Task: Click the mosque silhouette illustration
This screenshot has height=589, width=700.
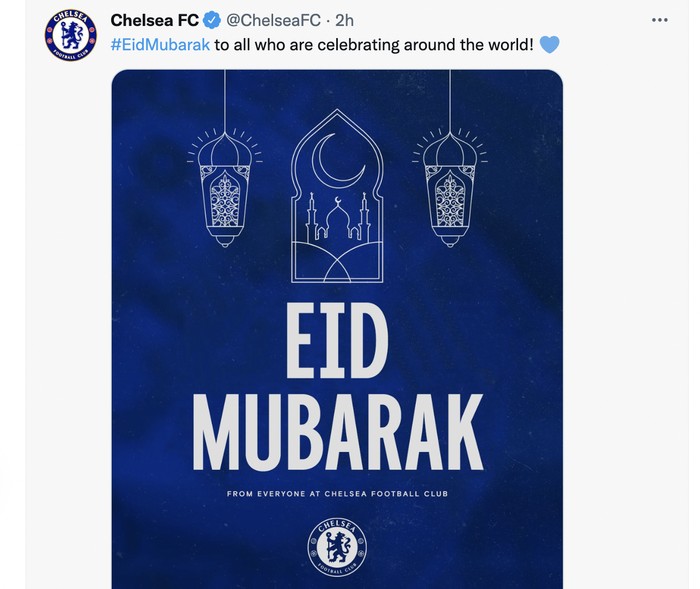Action: point(337,217)
